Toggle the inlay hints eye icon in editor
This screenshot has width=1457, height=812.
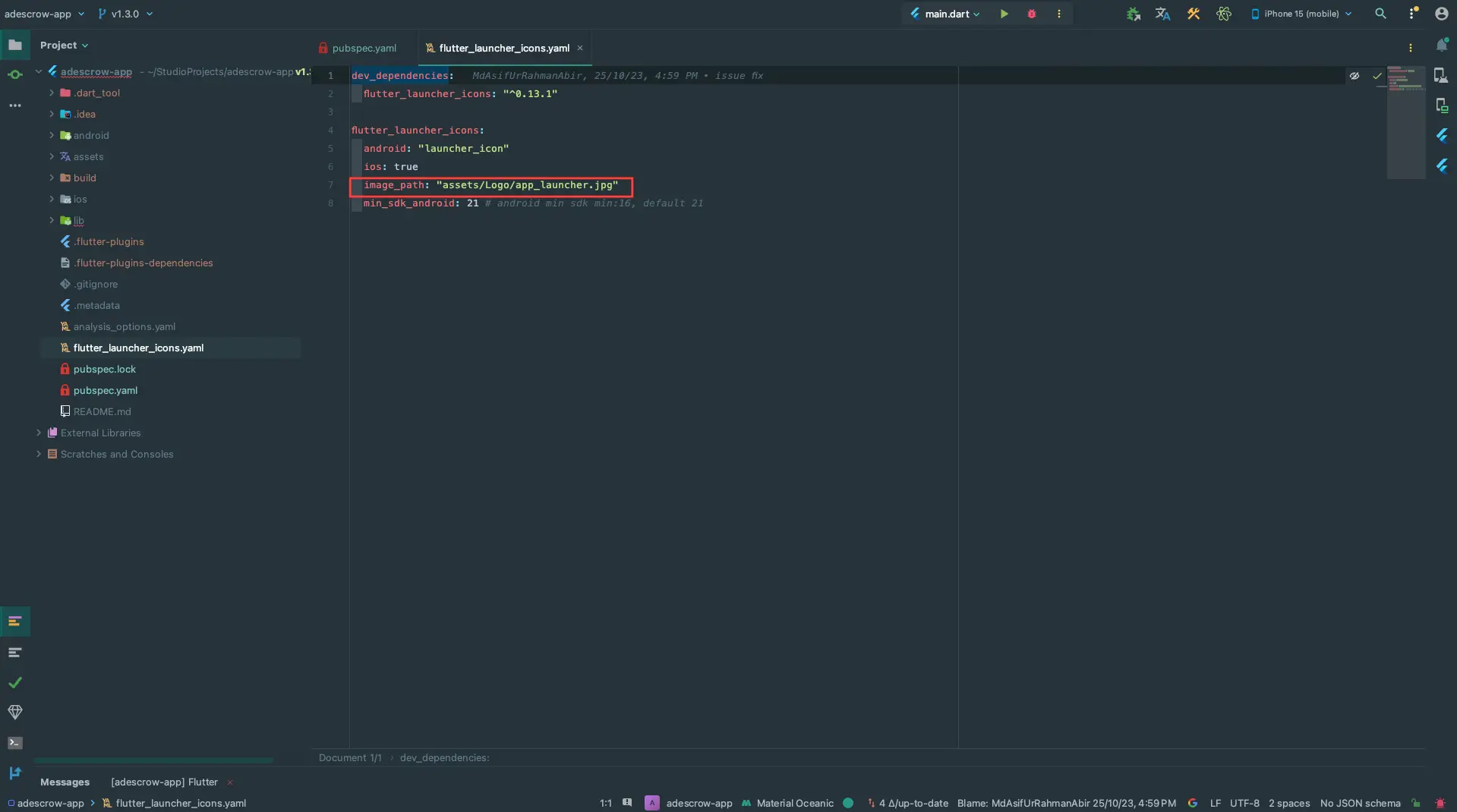pyautogui.click(x=1354, y=75)
